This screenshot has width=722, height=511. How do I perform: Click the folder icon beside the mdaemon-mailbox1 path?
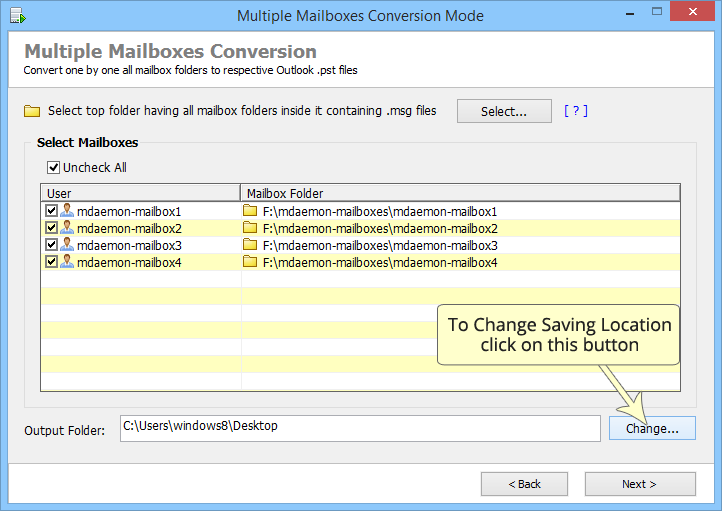pyautogui.click(x=250, y=210)
